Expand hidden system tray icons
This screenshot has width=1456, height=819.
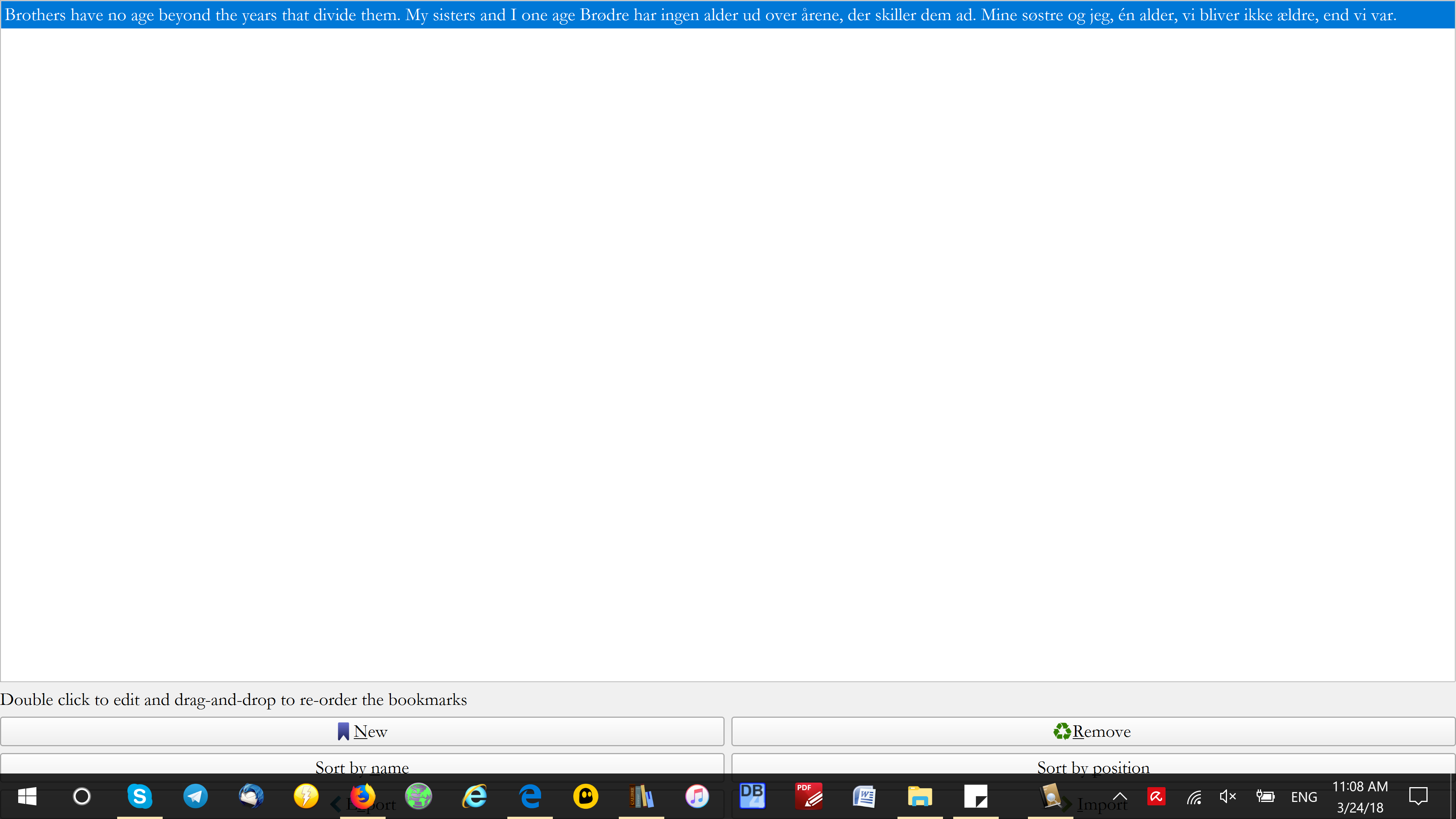pyautogui.click(x=1120, y=796)
